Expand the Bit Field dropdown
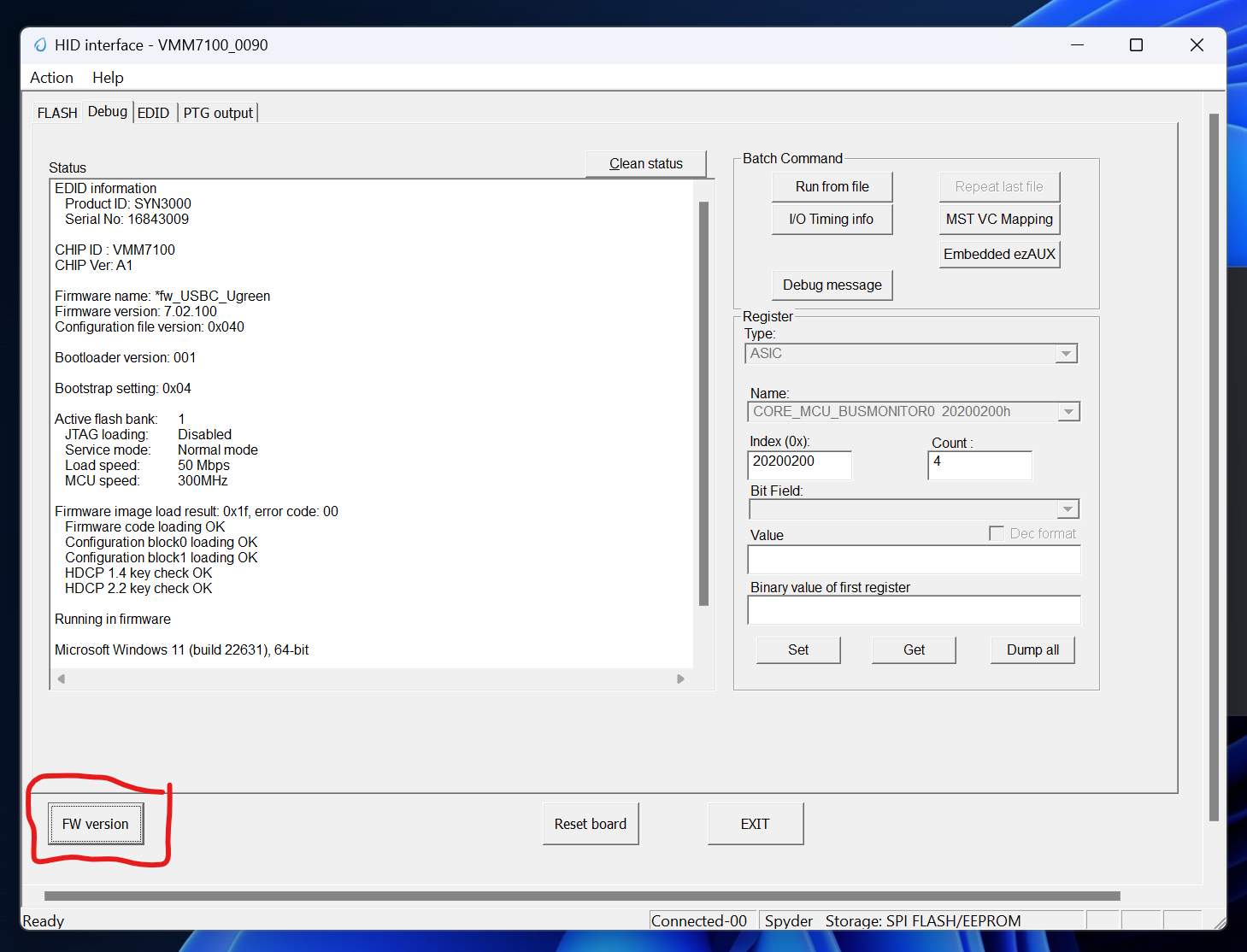The image size is (1247, 952). click(1068, 509)
